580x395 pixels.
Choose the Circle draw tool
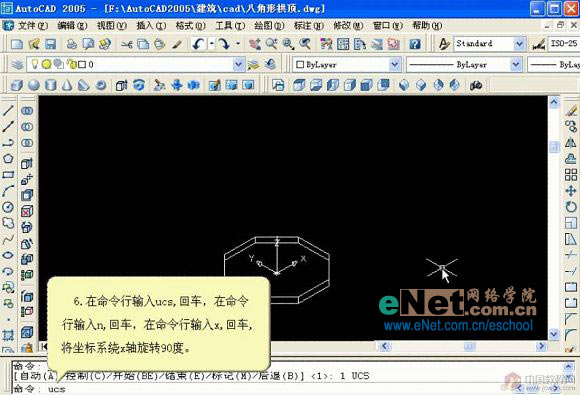point(8,207)
